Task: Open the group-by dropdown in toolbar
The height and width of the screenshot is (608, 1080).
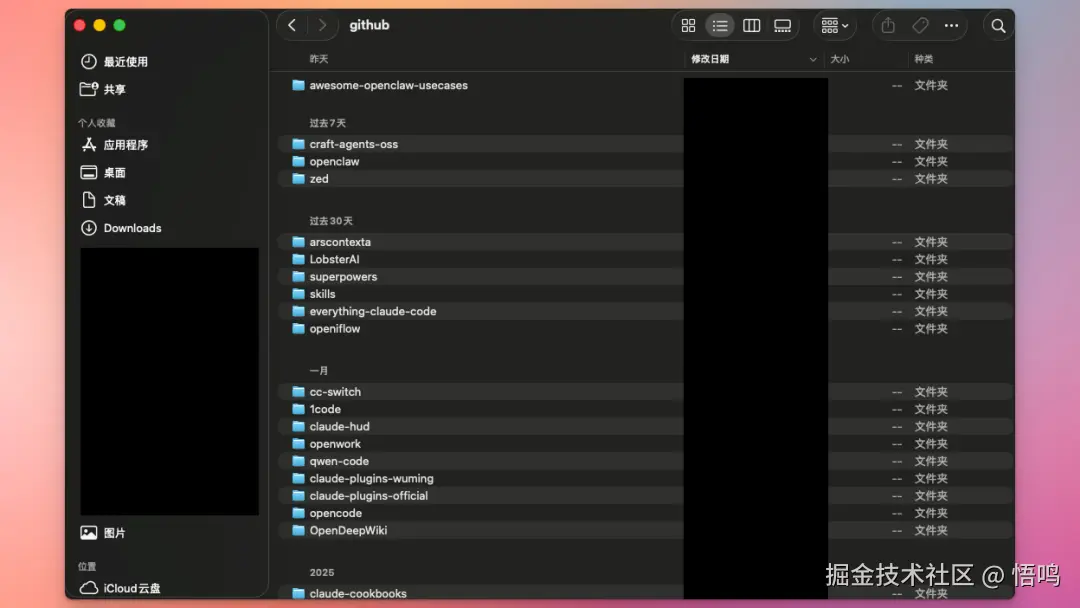Action: tap(835, 26)
